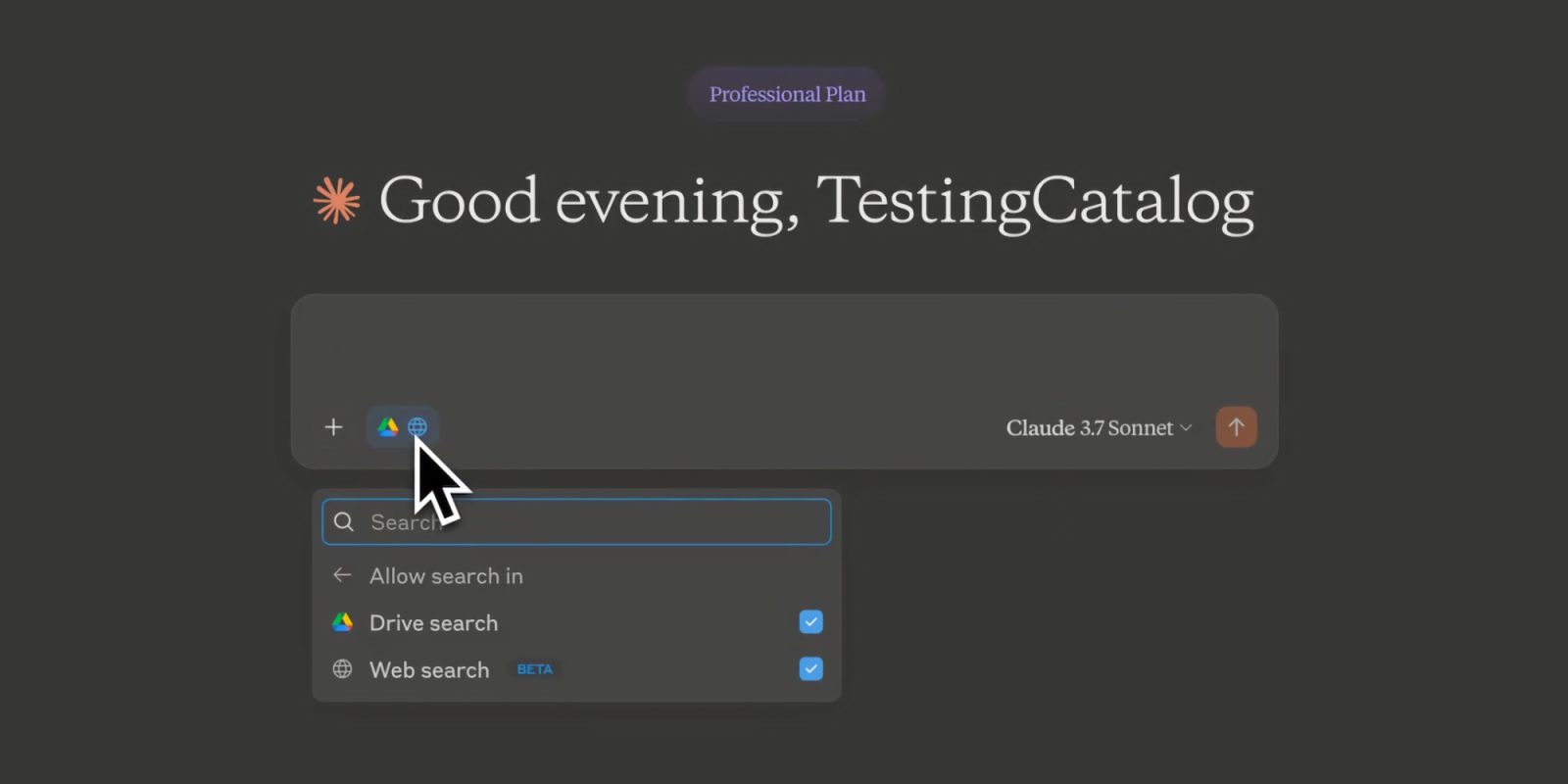Click the Google Drive icon in the message box

(388, 427)
